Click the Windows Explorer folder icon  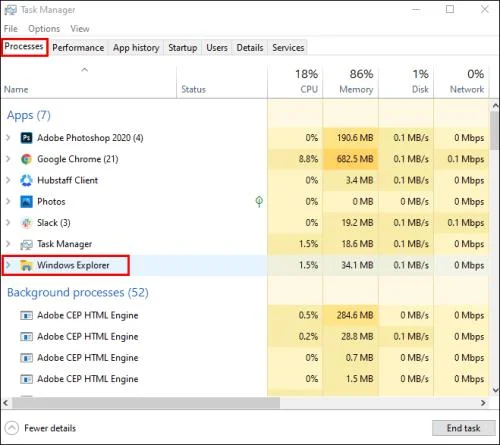coord(26,265)
